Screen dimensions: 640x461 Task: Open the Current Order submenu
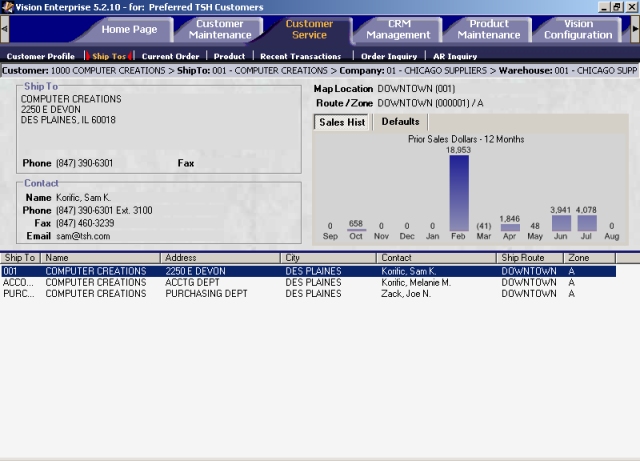pyautogui.click(x=170, y=56)
